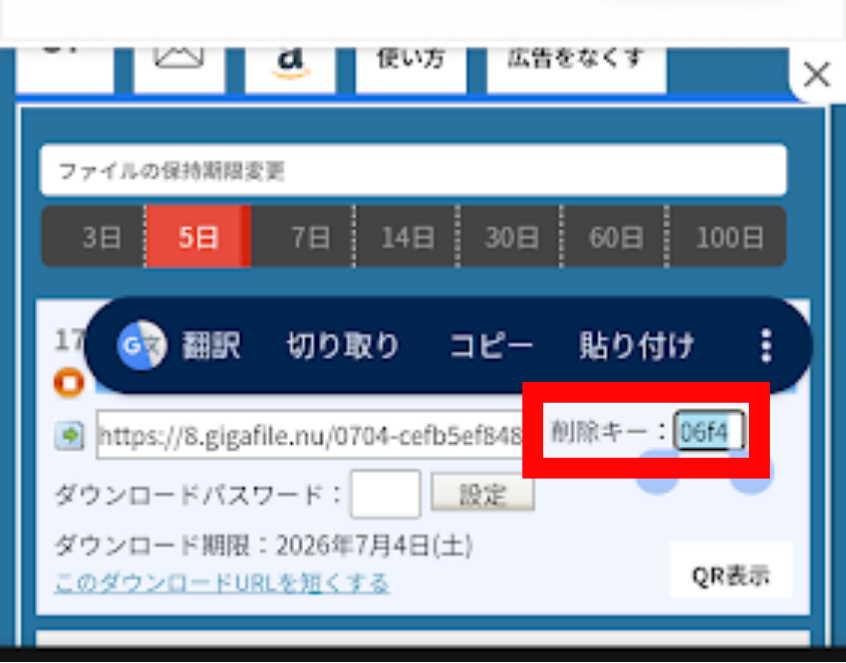Open the three-dot overflow menu

766,345
